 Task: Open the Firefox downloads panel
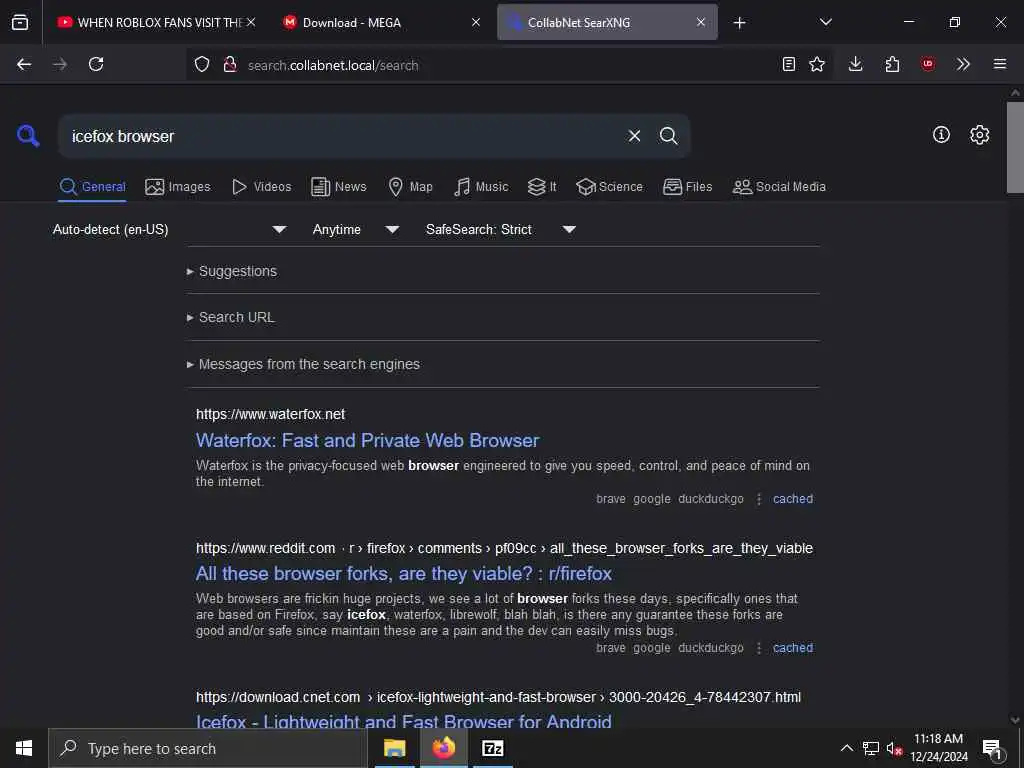[856, 64]
